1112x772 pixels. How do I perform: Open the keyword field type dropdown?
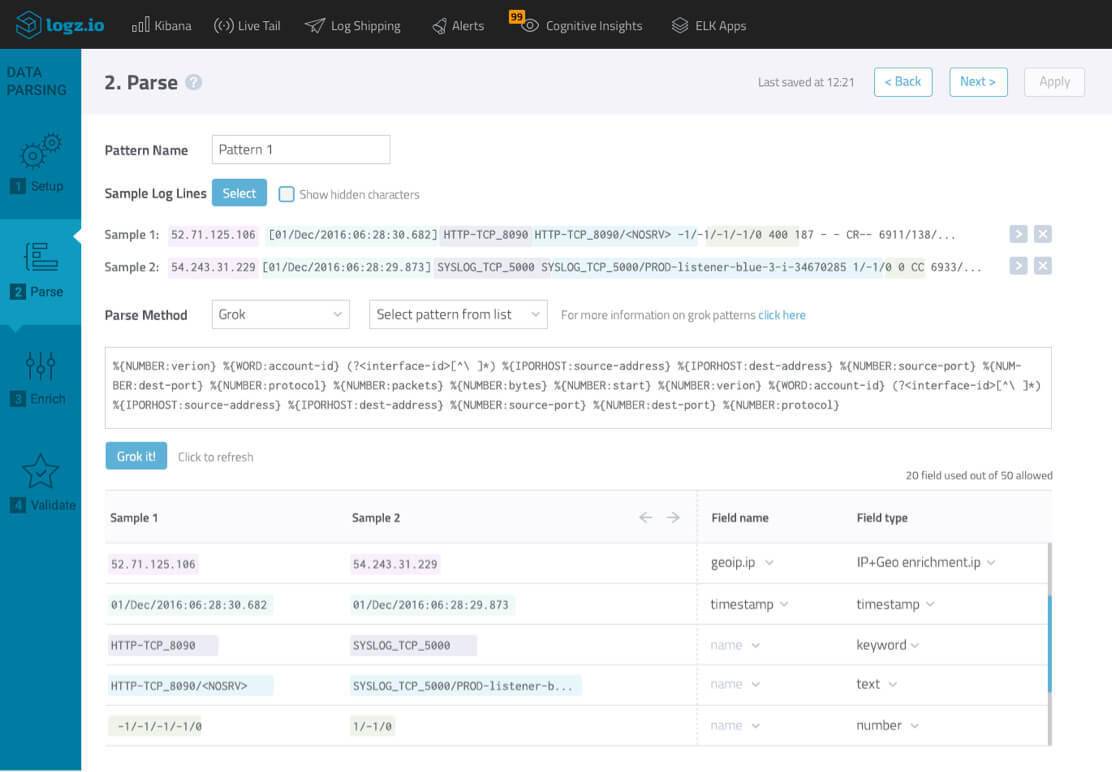click(x=887, y=645)
